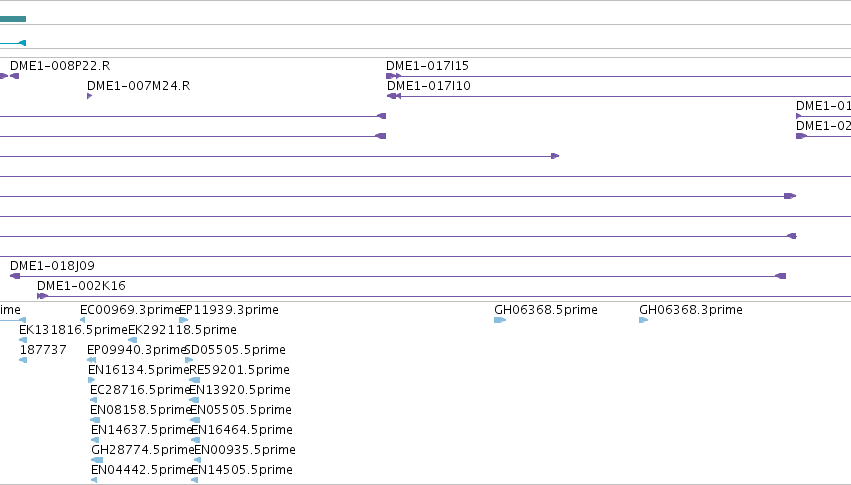
Task: Click the blue arrow beneath EK131816.5prime
Action: pyautogui.click(x=23, y=340)
